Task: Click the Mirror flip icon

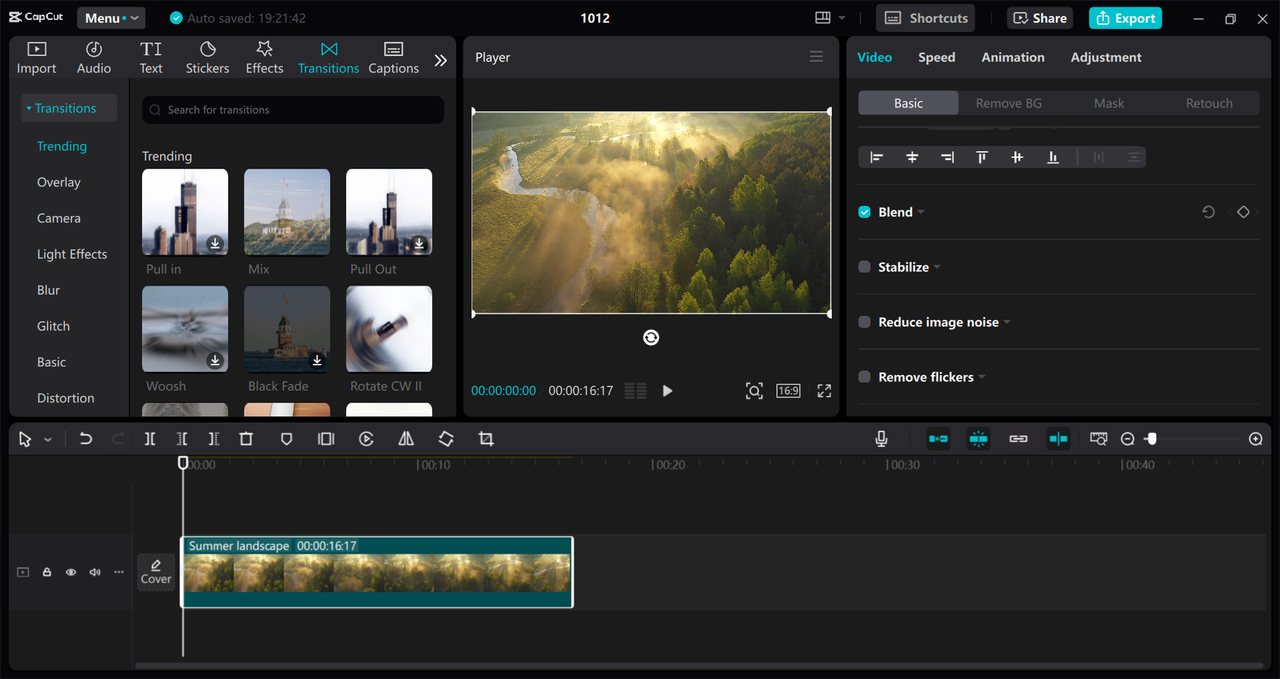Action: tap(406, 439)
